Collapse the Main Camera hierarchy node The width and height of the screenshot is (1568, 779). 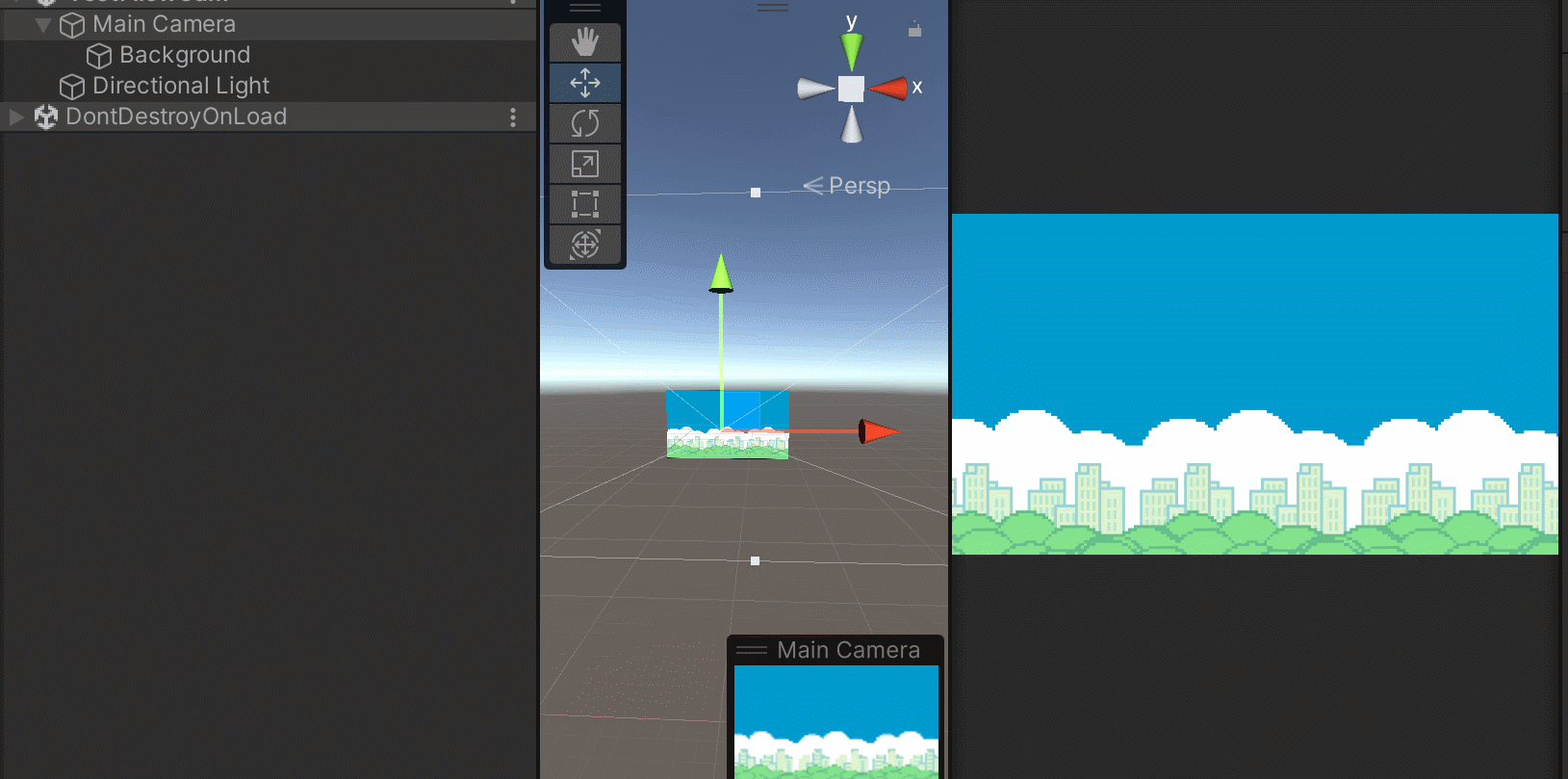point(43,24)
